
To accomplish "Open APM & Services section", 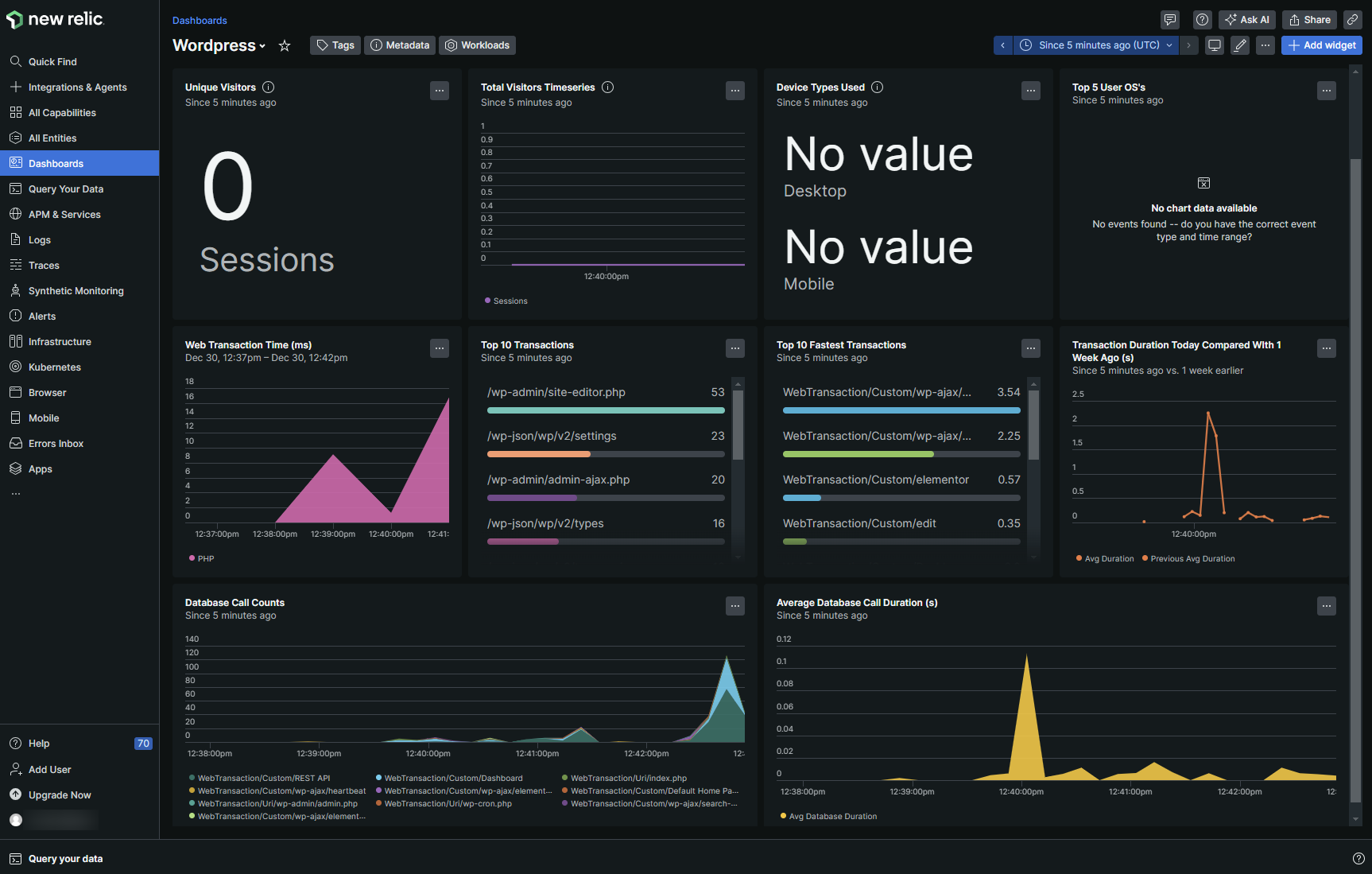I will tap(64, 214).
